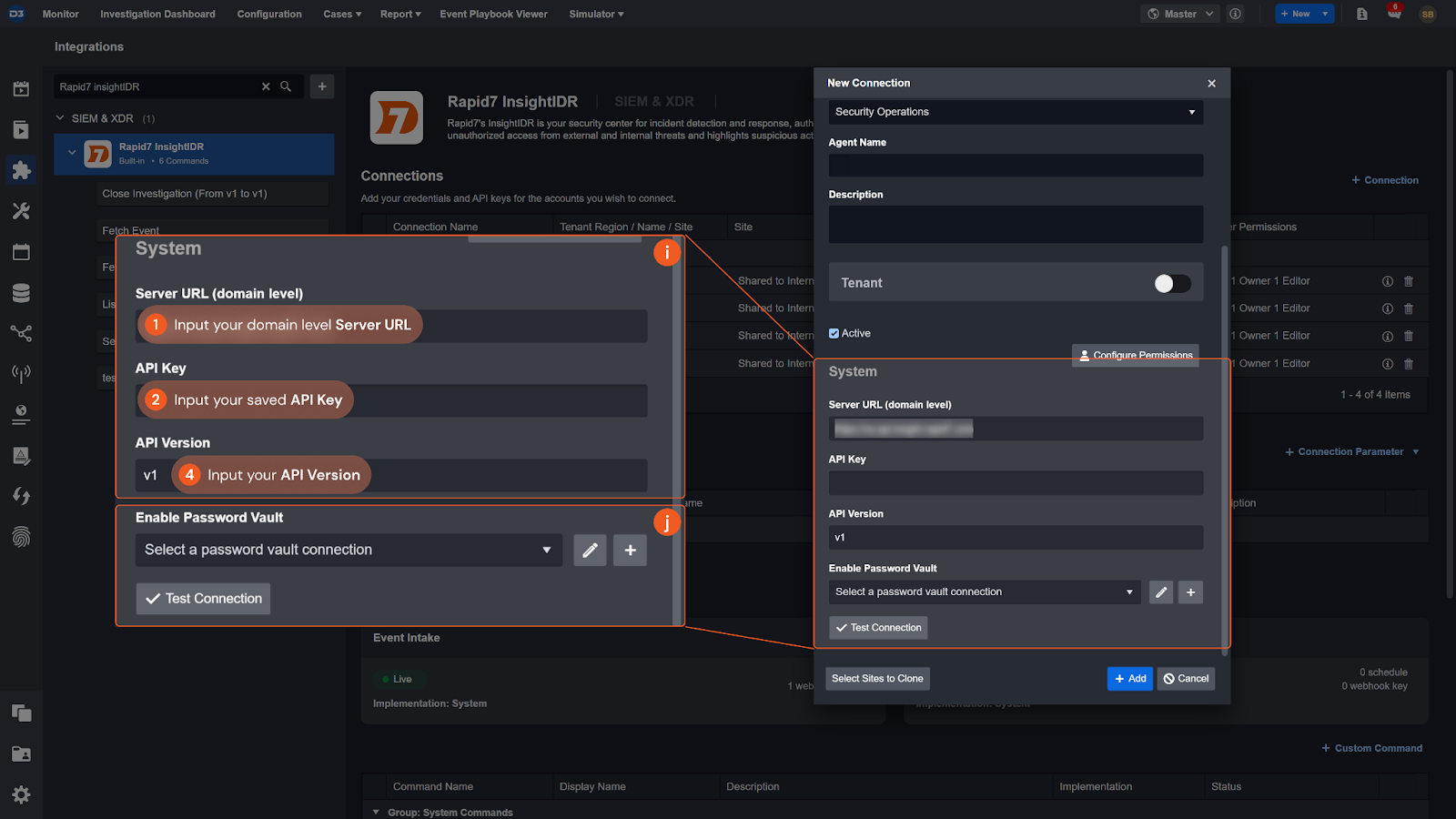
Task: Open the database stack icon in sidebar
Action: pos(21,293)
